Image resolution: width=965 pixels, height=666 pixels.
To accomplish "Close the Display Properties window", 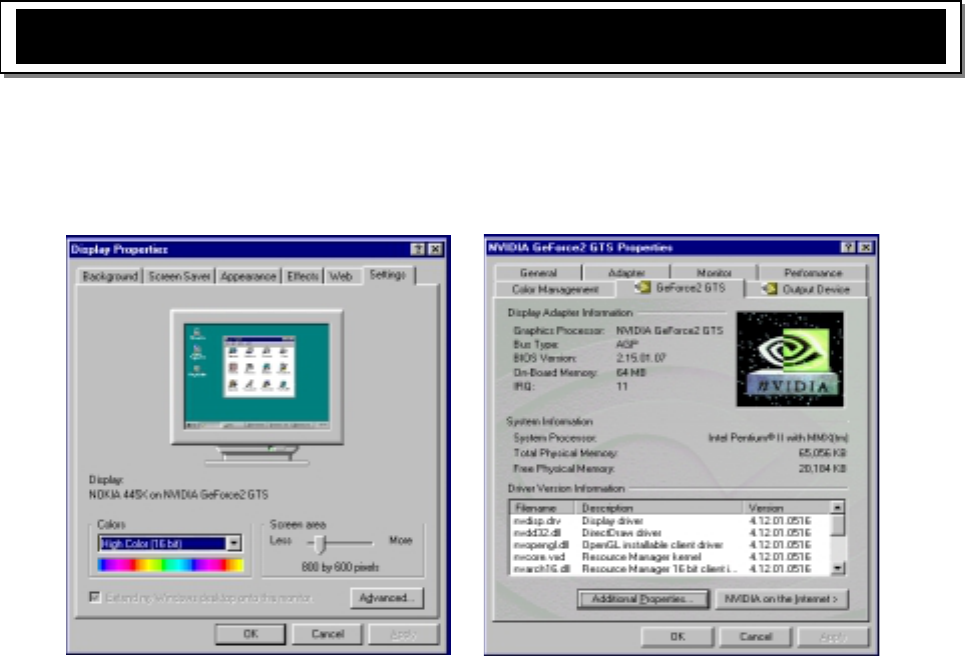I will coord(435,249).
